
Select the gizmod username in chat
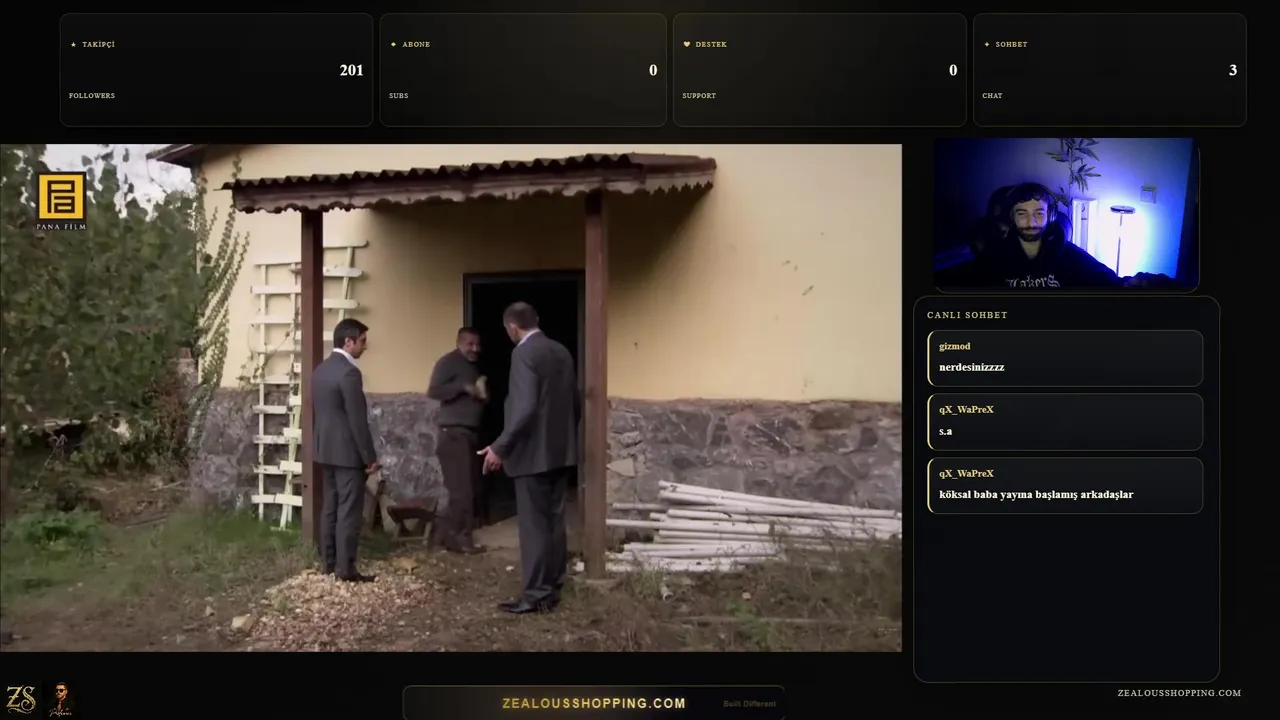tap(955, 346)
